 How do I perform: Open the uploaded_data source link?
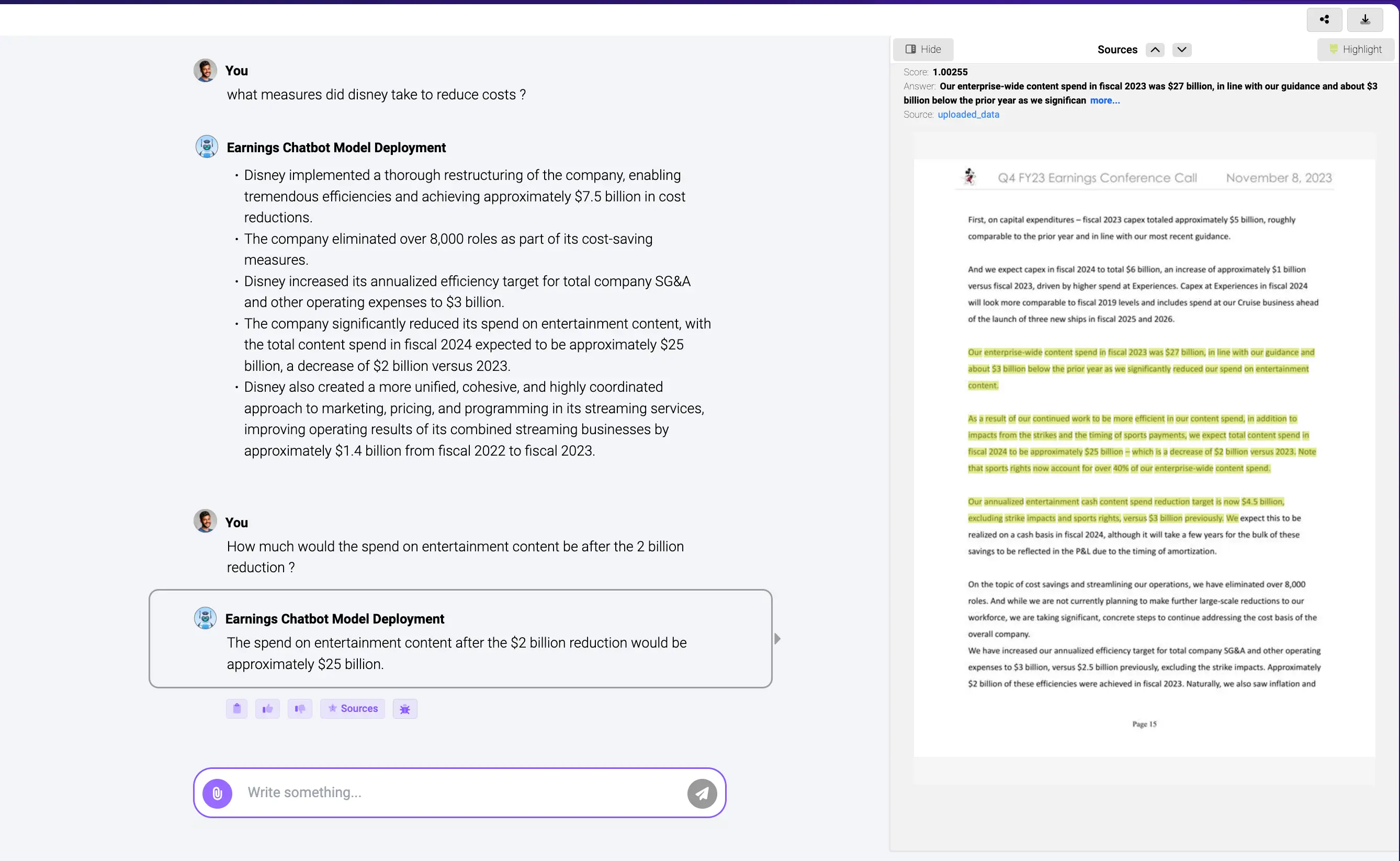pyautogui.click(x=968, y=115)
